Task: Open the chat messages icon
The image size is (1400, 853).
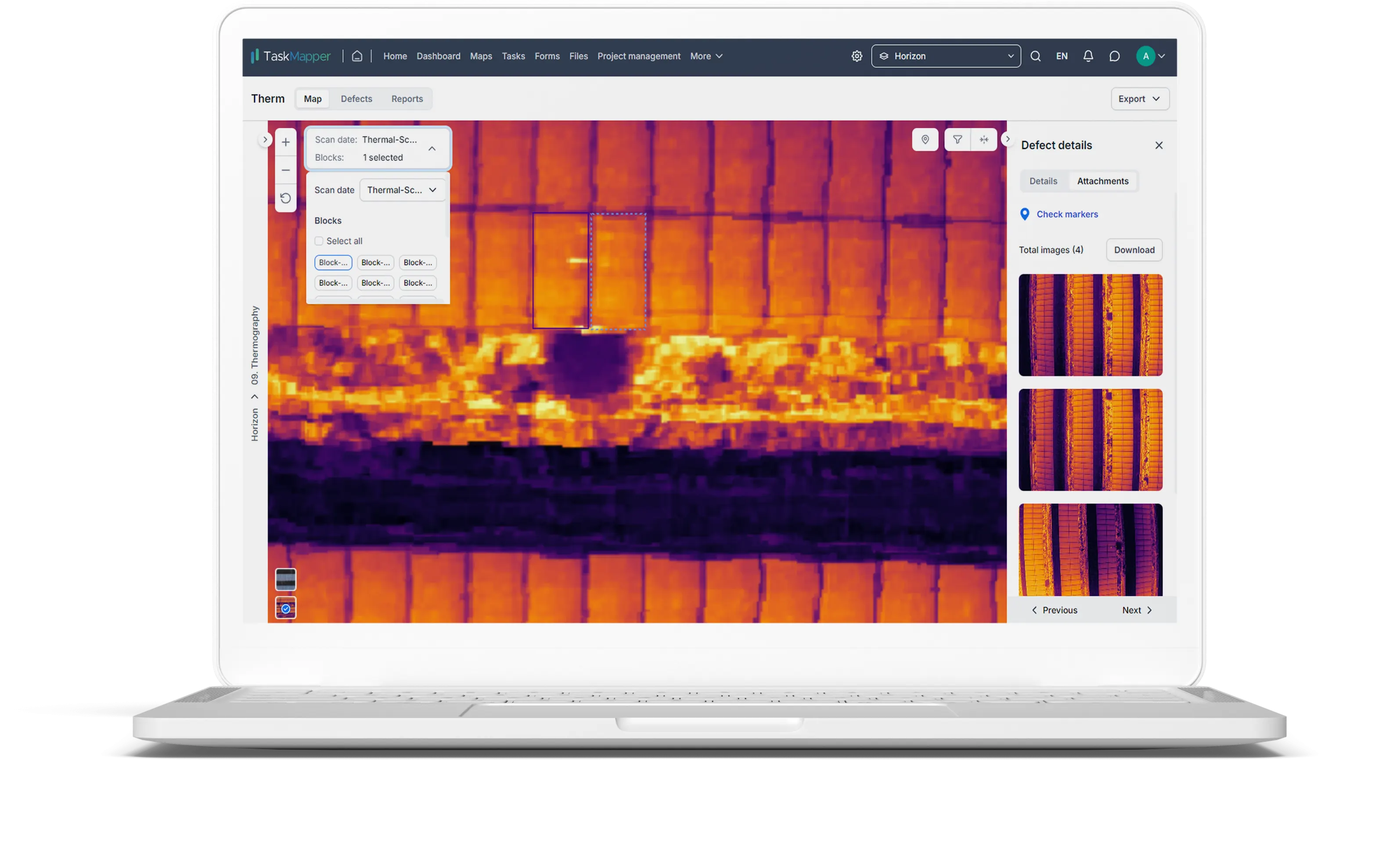Action: [1114, 56]
